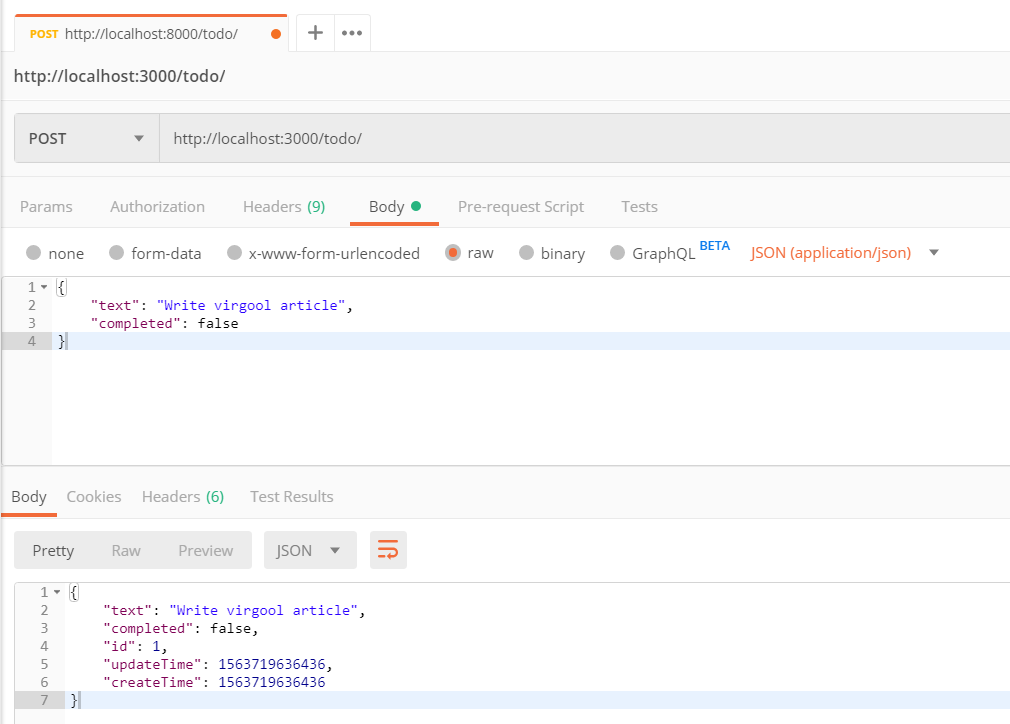This screenshot has height=724, width=1010.
Task: Open JSON (application/json) content type dropdown
Action: (x=844, y=252)
